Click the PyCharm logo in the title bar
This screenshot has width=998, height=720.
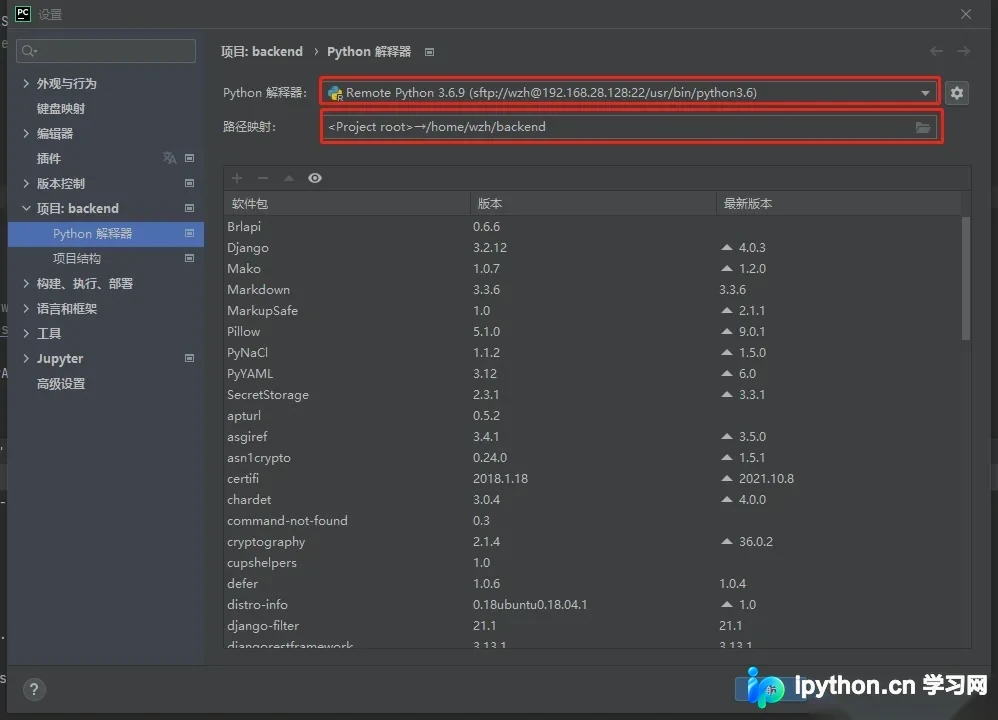(23, 14)
